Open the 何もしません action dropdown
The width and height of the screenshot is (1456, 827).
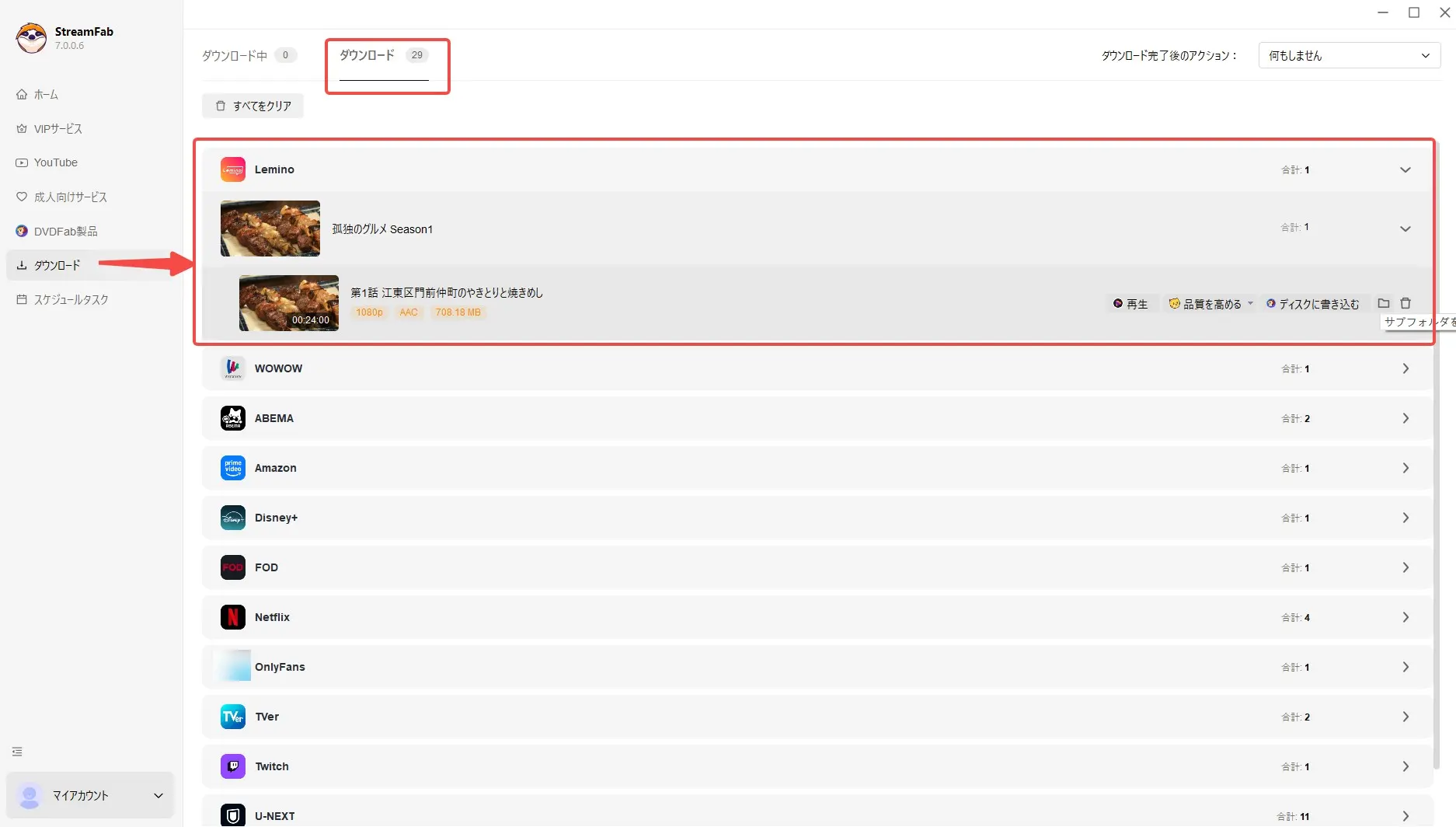[1349, 55]
